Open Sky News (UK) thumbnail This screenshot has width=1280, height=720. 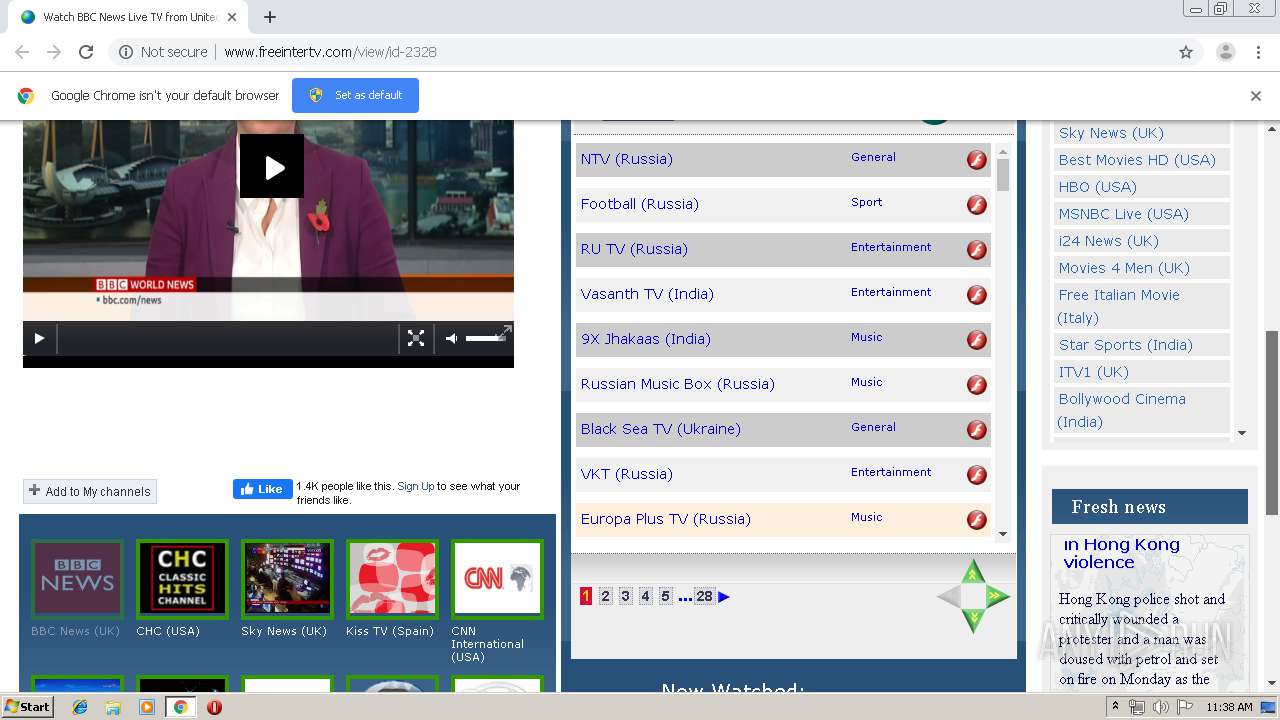coord(287,578)
